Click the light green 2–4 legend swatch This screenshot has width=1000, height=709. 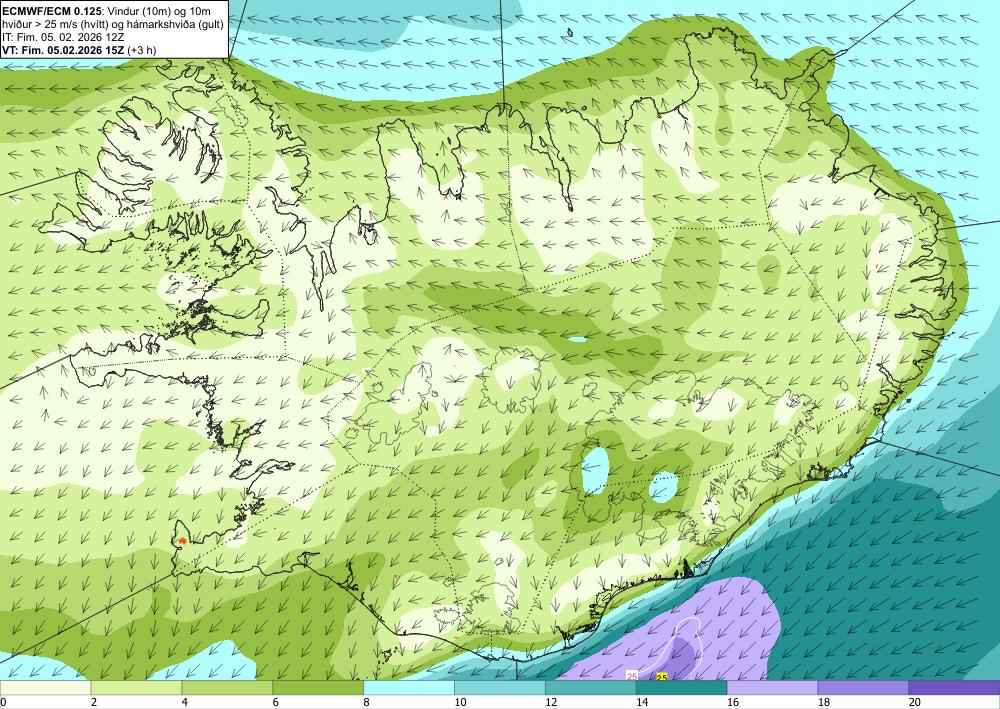136,688
